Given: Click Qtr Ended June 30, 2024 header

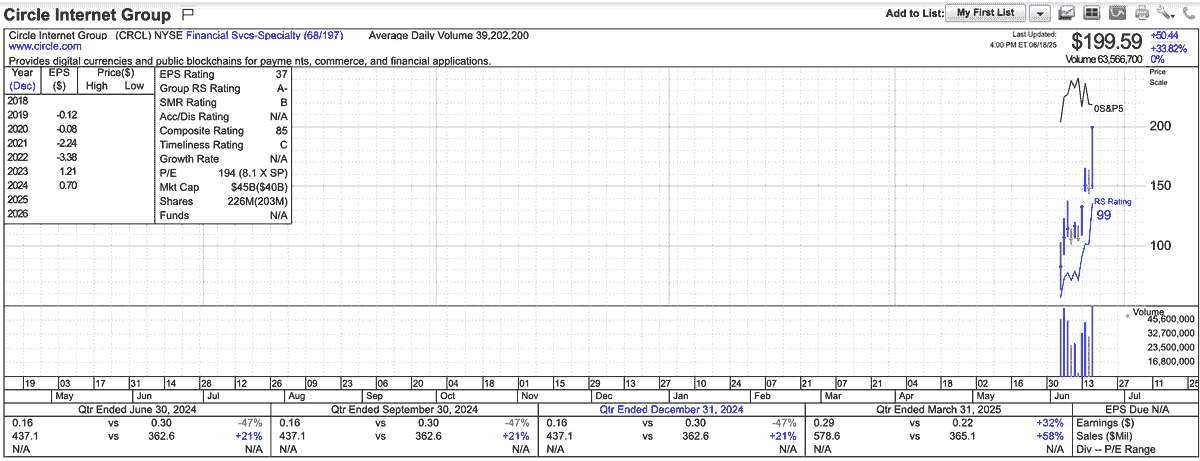Looking at the screenshot, I should [138, 409].
